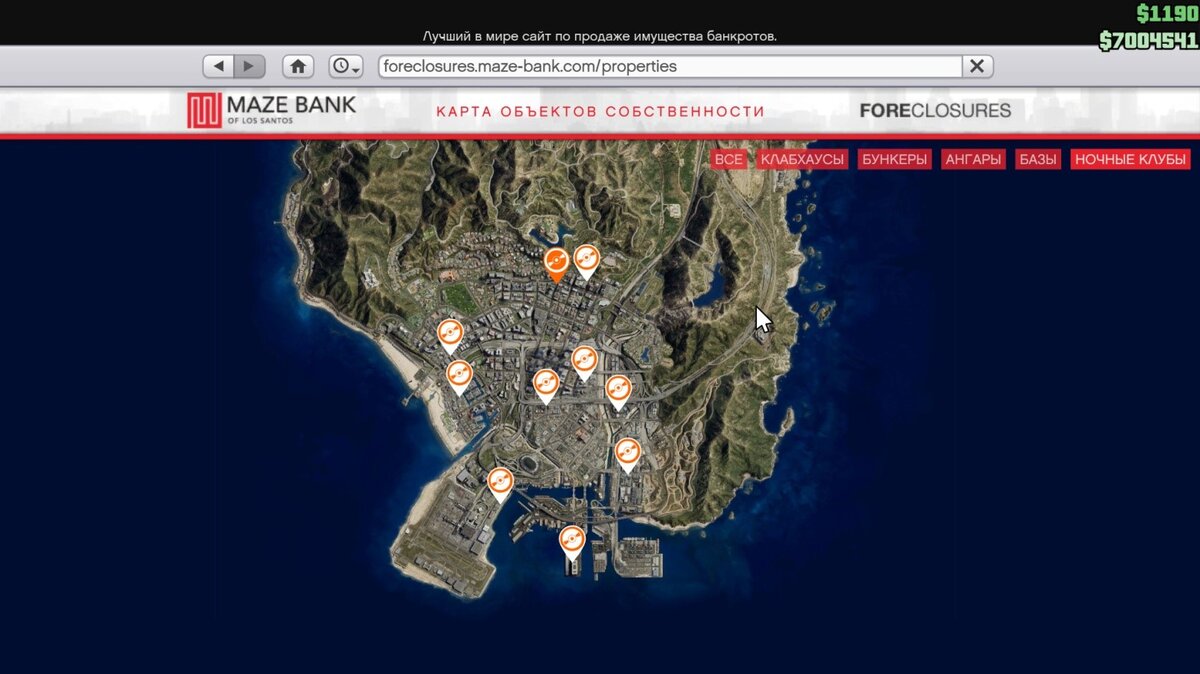Filter the map by БУНКЕРЫ

pyautogui.click(x=894, y=159)
